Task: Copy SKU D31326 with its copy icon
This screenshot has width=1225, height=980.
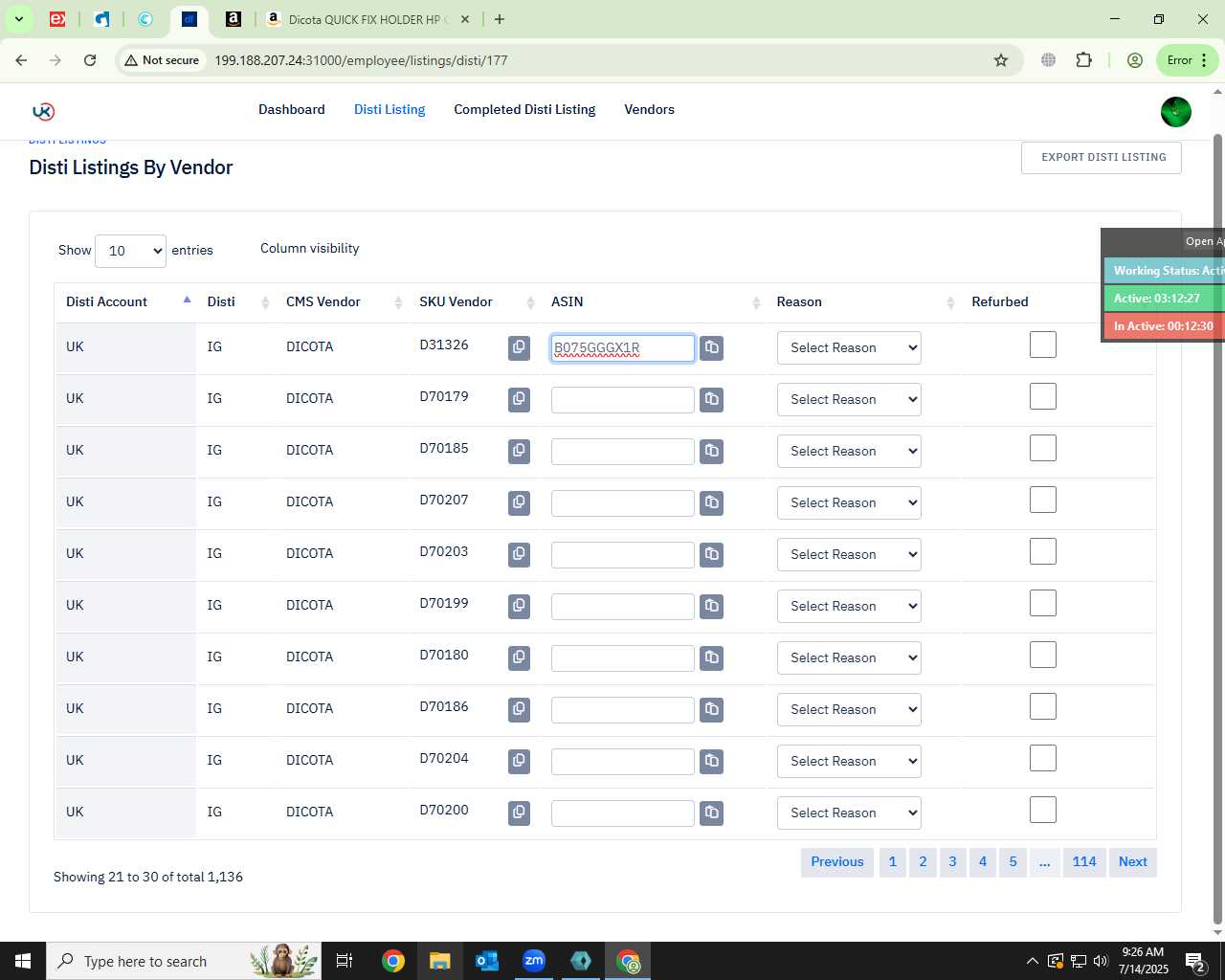Action: [519, 347]
